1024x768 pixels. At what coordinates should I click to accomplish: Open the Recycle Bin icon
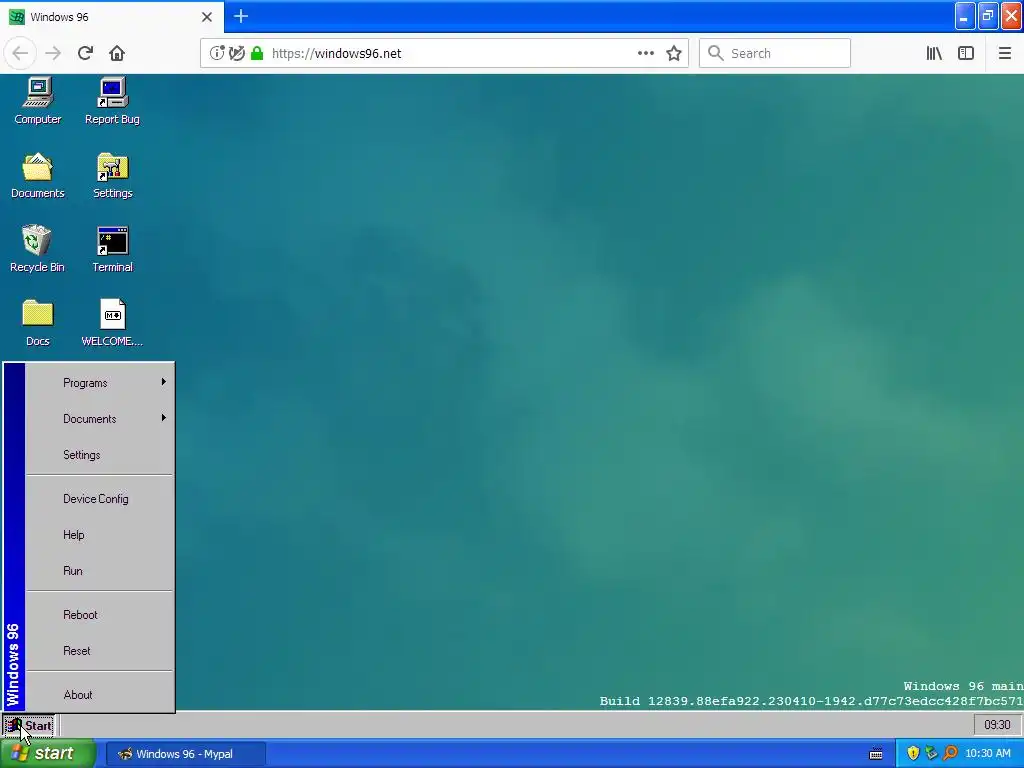tap(37, 249)
